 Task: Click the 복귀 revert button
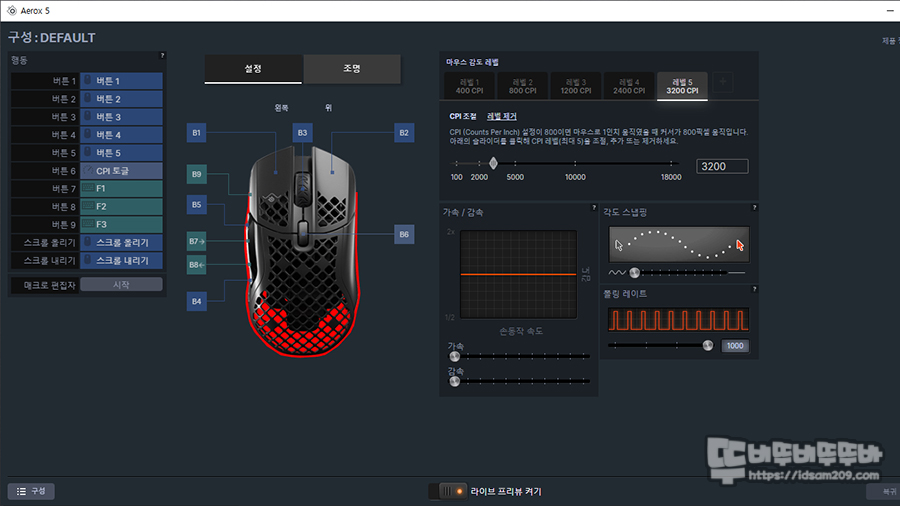click(x=884, y=492)
